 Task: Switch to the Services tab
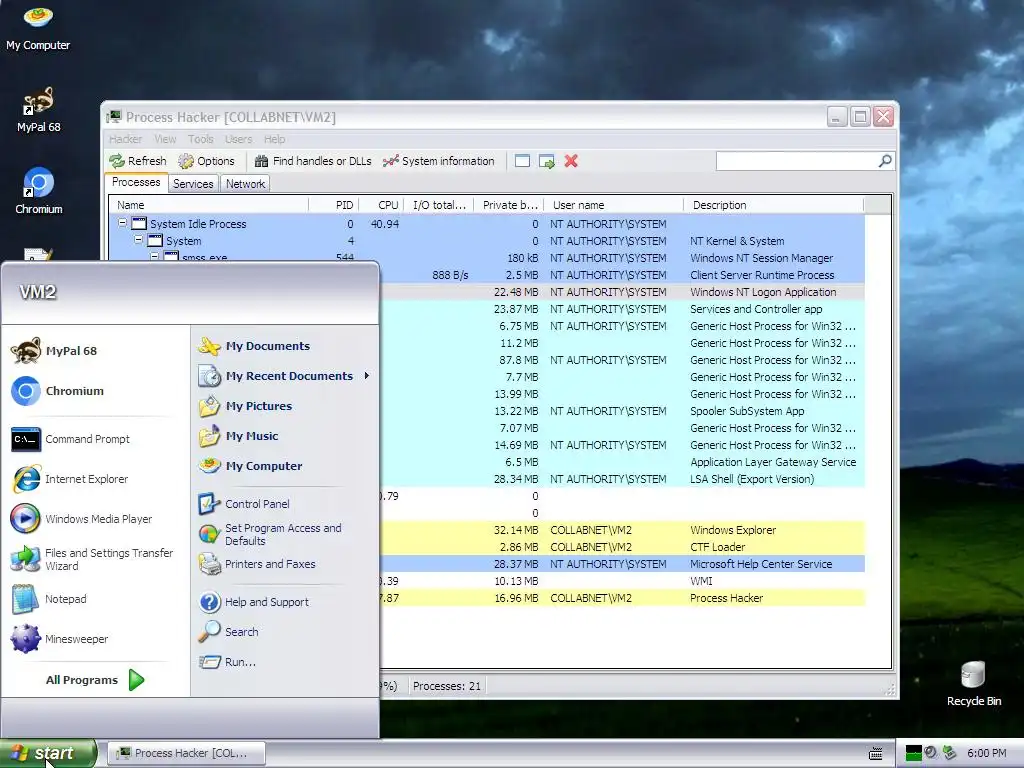tap(193, 184)
